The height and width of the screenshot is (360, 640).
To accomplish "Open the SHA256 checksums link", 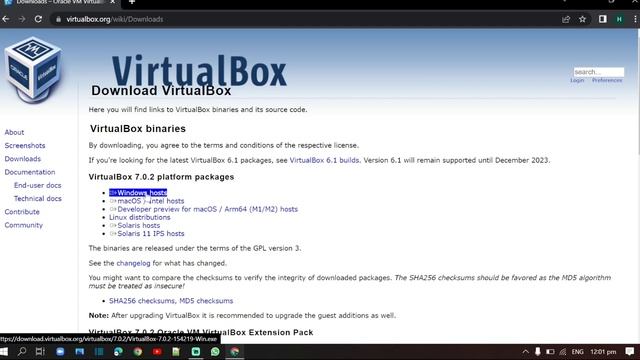I will (x=142, y=301).
